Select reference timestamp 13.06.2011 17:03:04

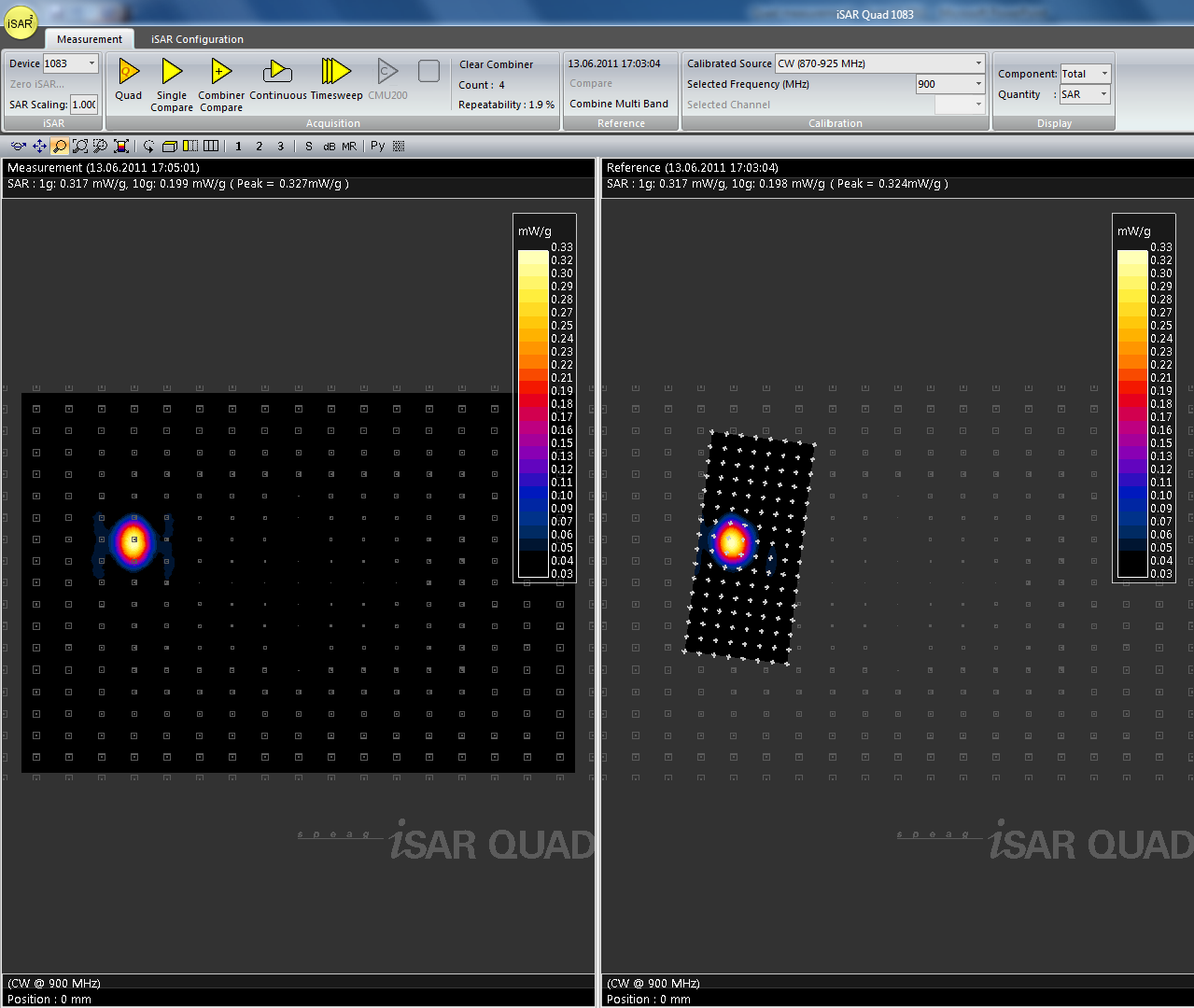point(614,63)
